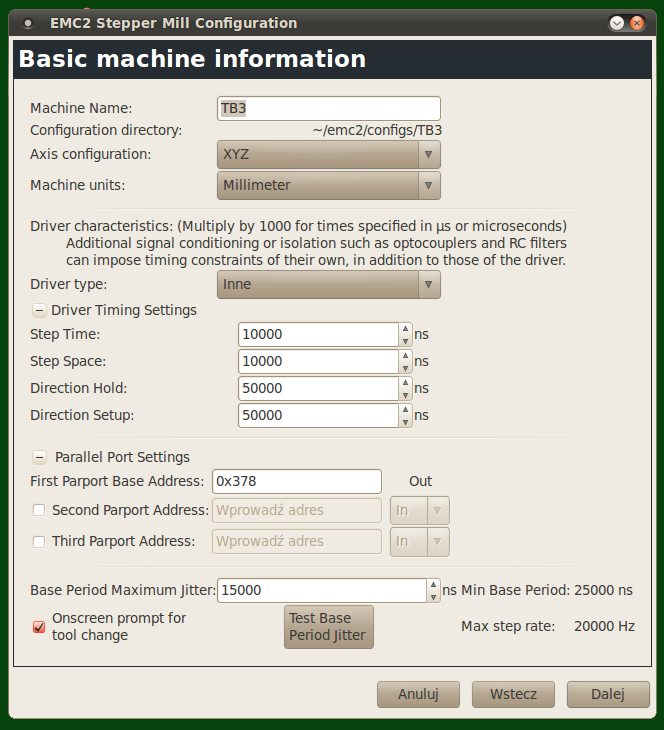The width and height of the screenshot is (664, 730).
Task: Open the Driver type dropdown
Action: coord(328,284)
